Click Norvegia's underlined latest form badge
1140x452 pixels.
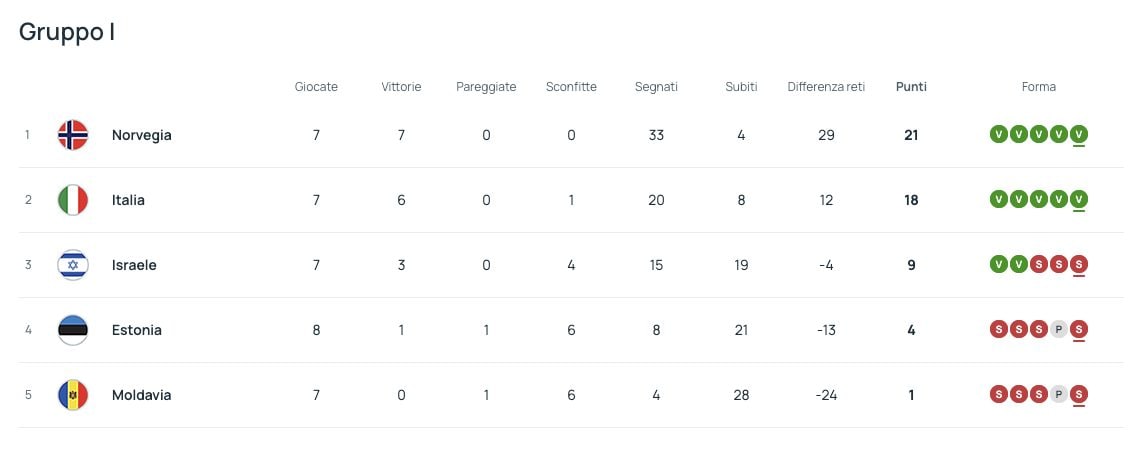(1078, 135)
